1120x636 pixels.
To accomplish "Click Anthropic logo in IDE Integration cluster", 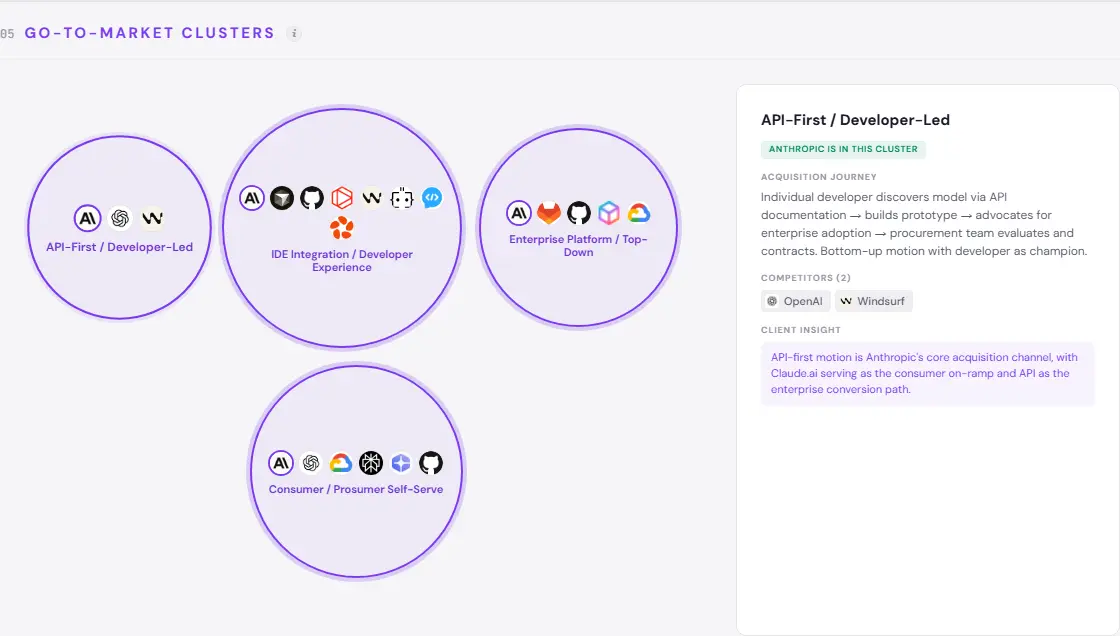I will point(251,198).
